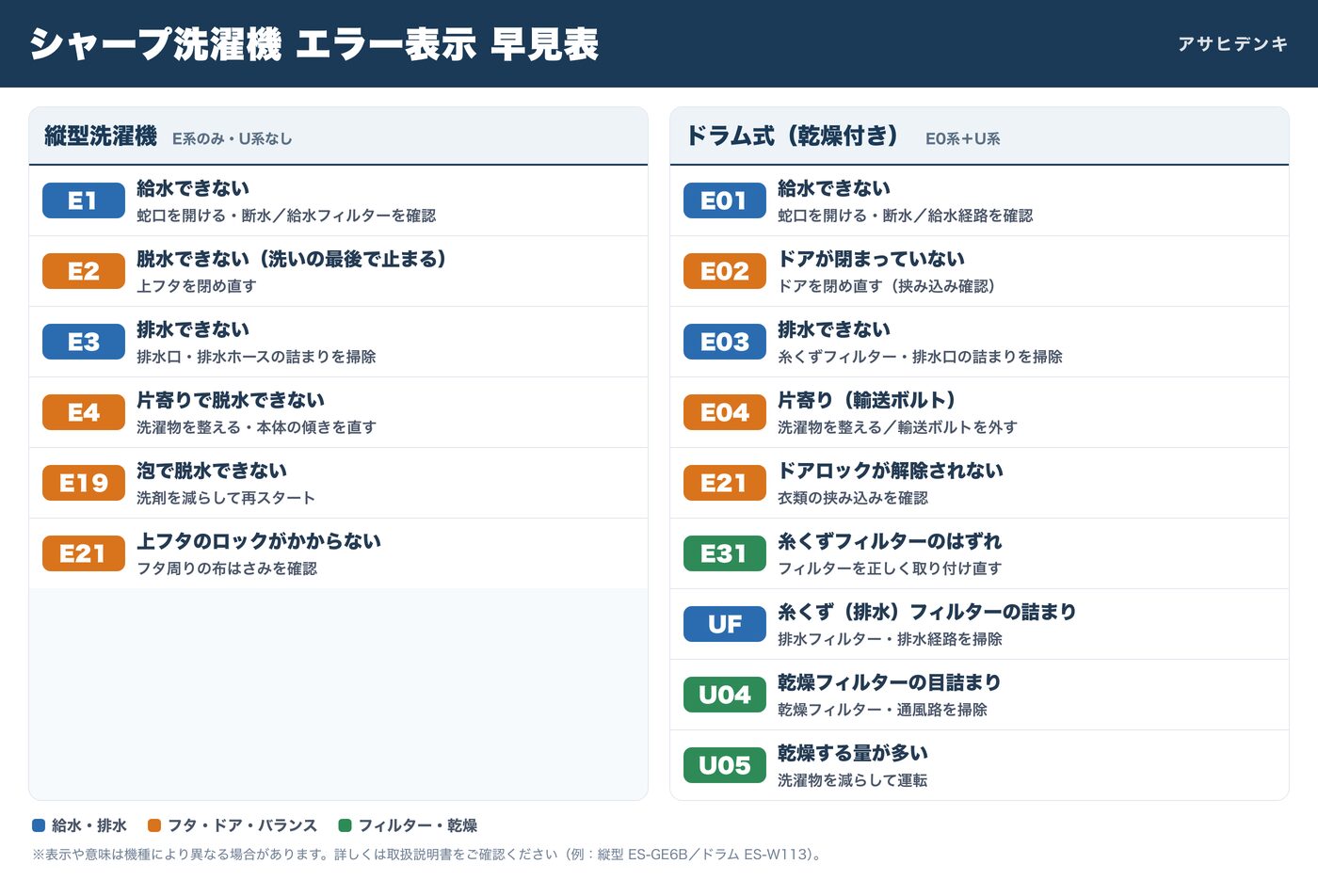This screenshot has width=1318, height=896.
Task: Click the blue UF code badge
Action: pyautogui.click(x=725, y=624)
